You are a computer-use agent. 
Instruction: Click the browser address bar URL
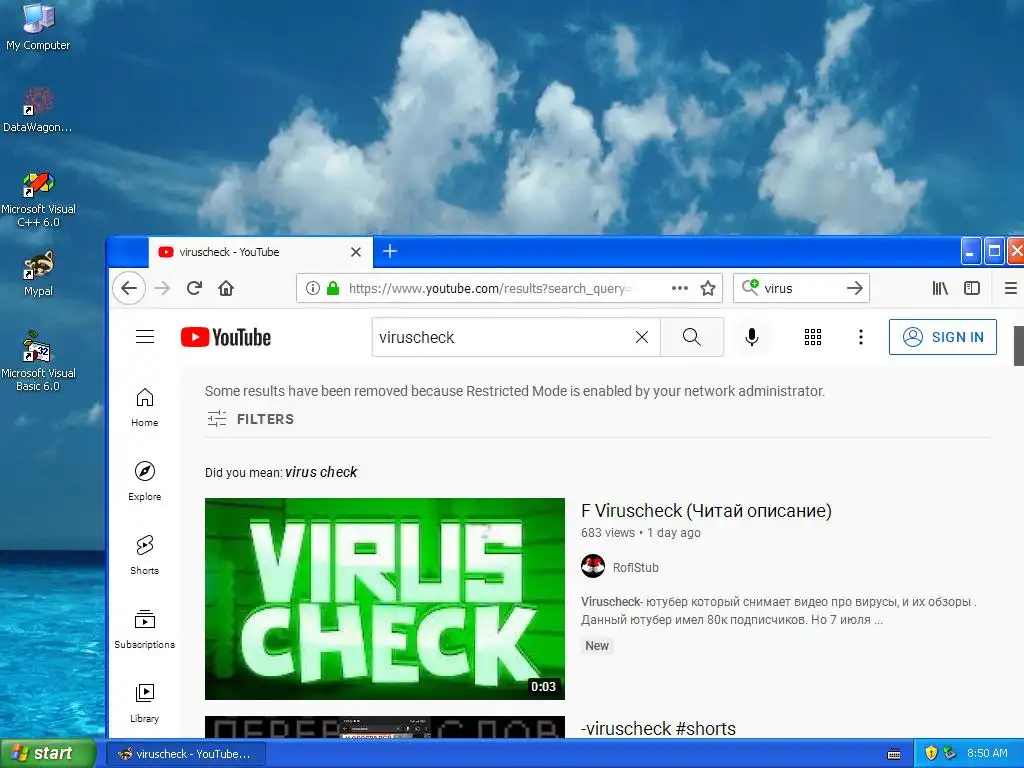(x=490, y=288)
